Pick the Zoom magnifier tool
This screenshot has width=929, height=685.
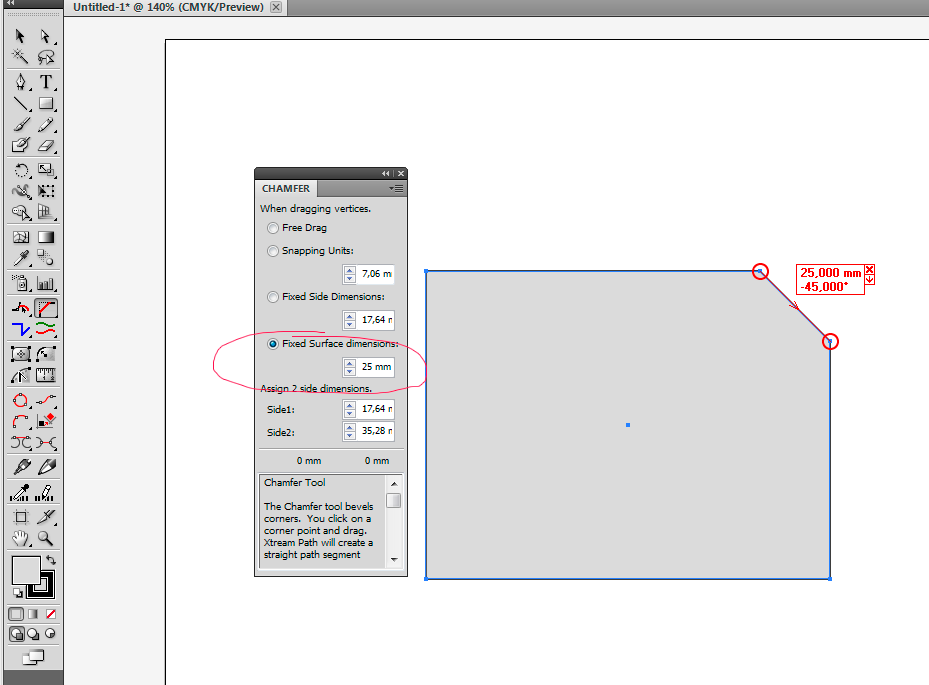click(46, 538)
